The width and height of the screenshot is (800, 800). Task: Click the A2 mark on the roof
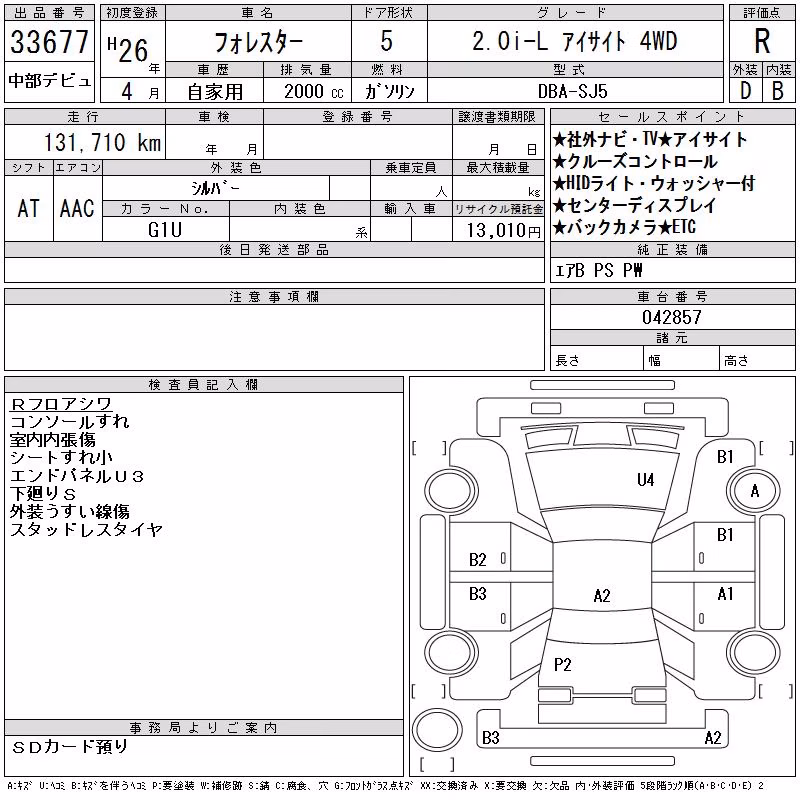click(x=602, y=596)
